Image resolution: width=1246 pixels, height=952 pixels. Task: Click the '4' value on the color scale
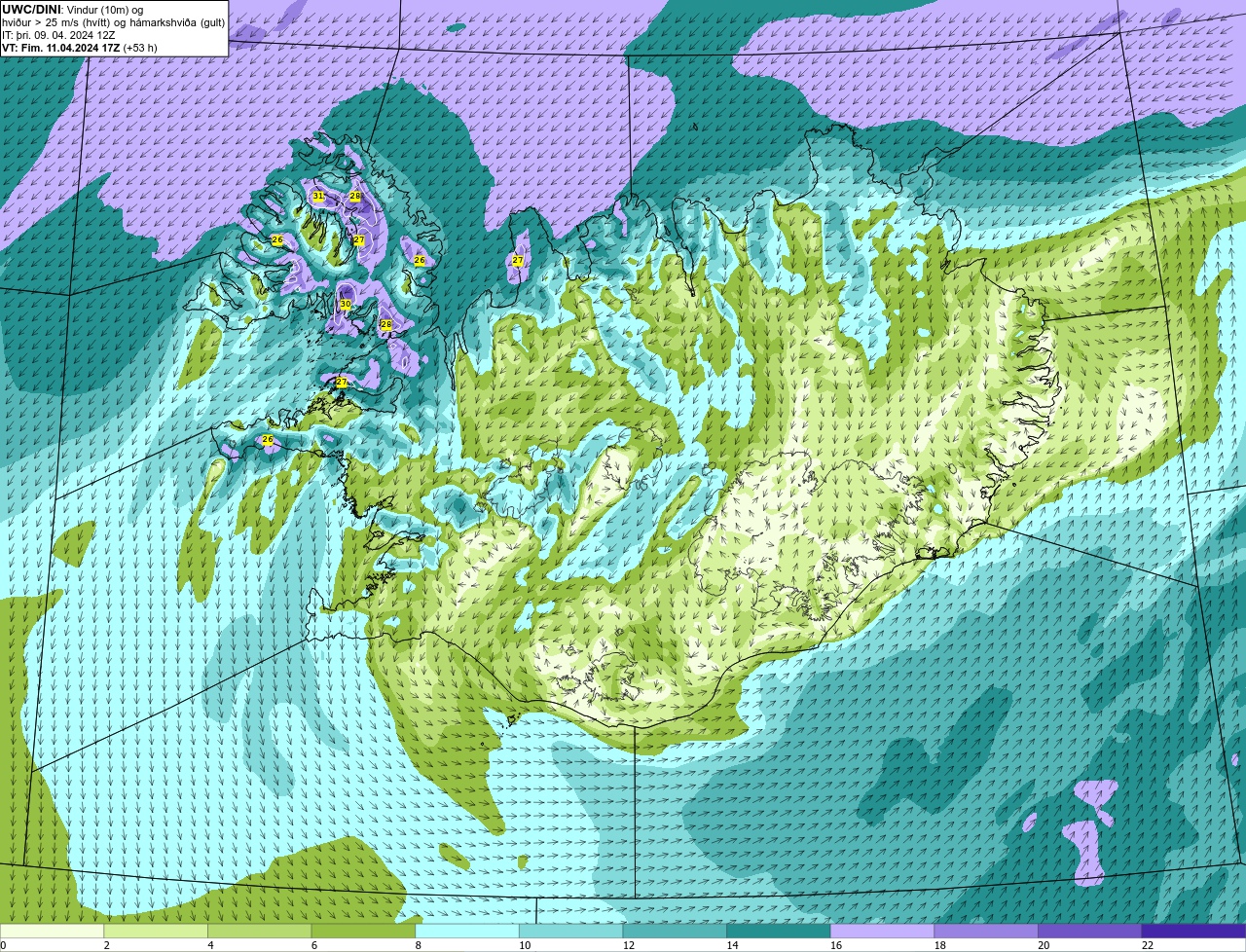pos(210,945)
